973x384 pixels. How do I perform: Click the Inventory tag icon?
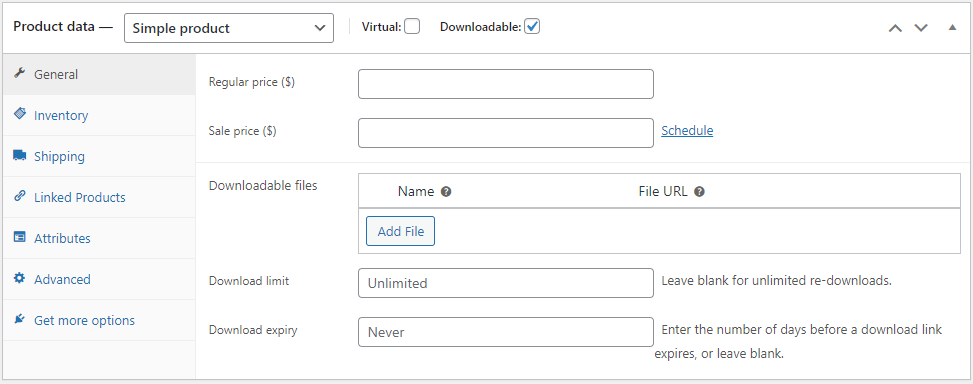coord(19,114)
